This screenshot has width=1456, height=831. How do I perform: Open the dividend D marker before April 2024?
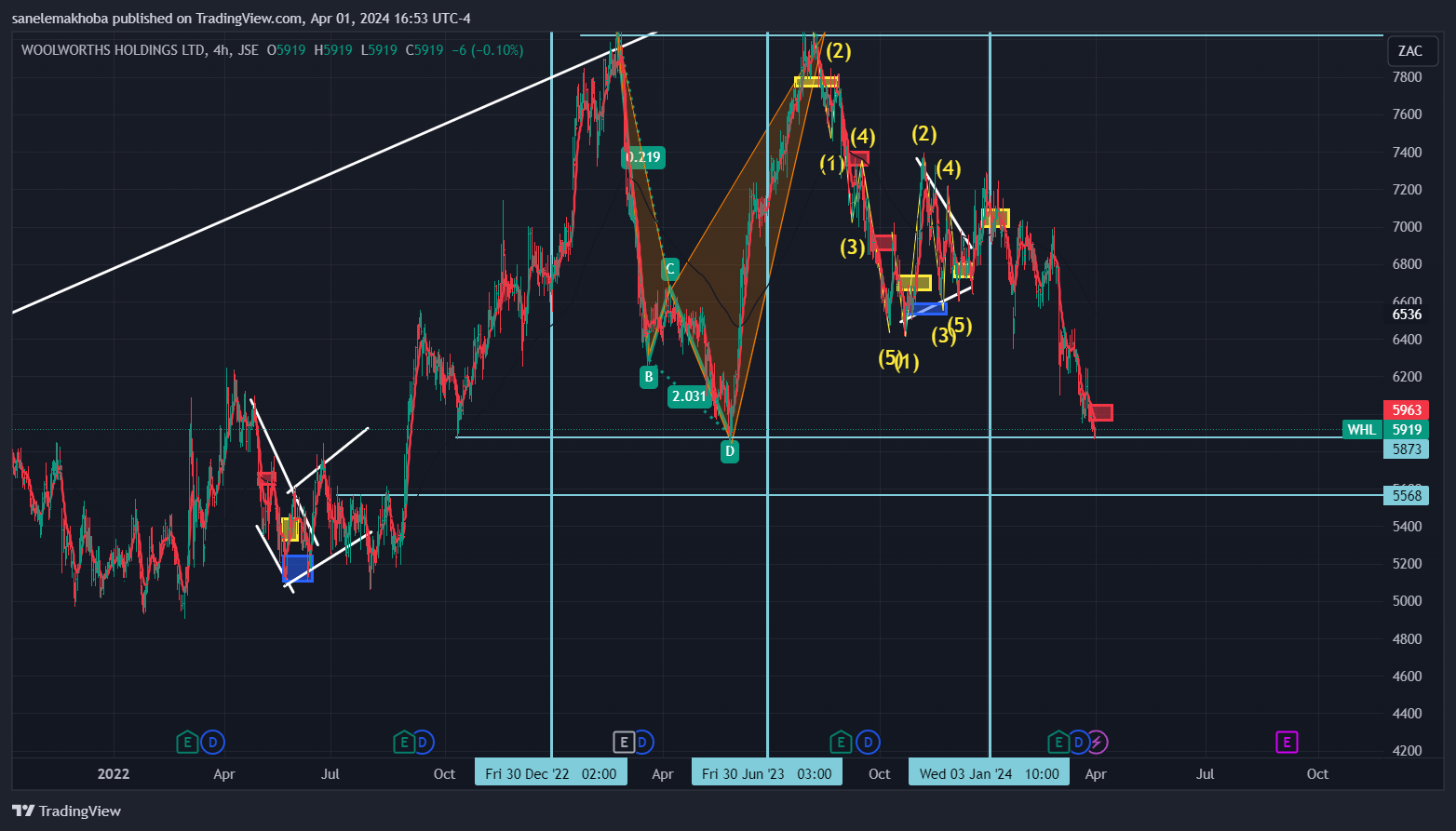pos(1078,743)
